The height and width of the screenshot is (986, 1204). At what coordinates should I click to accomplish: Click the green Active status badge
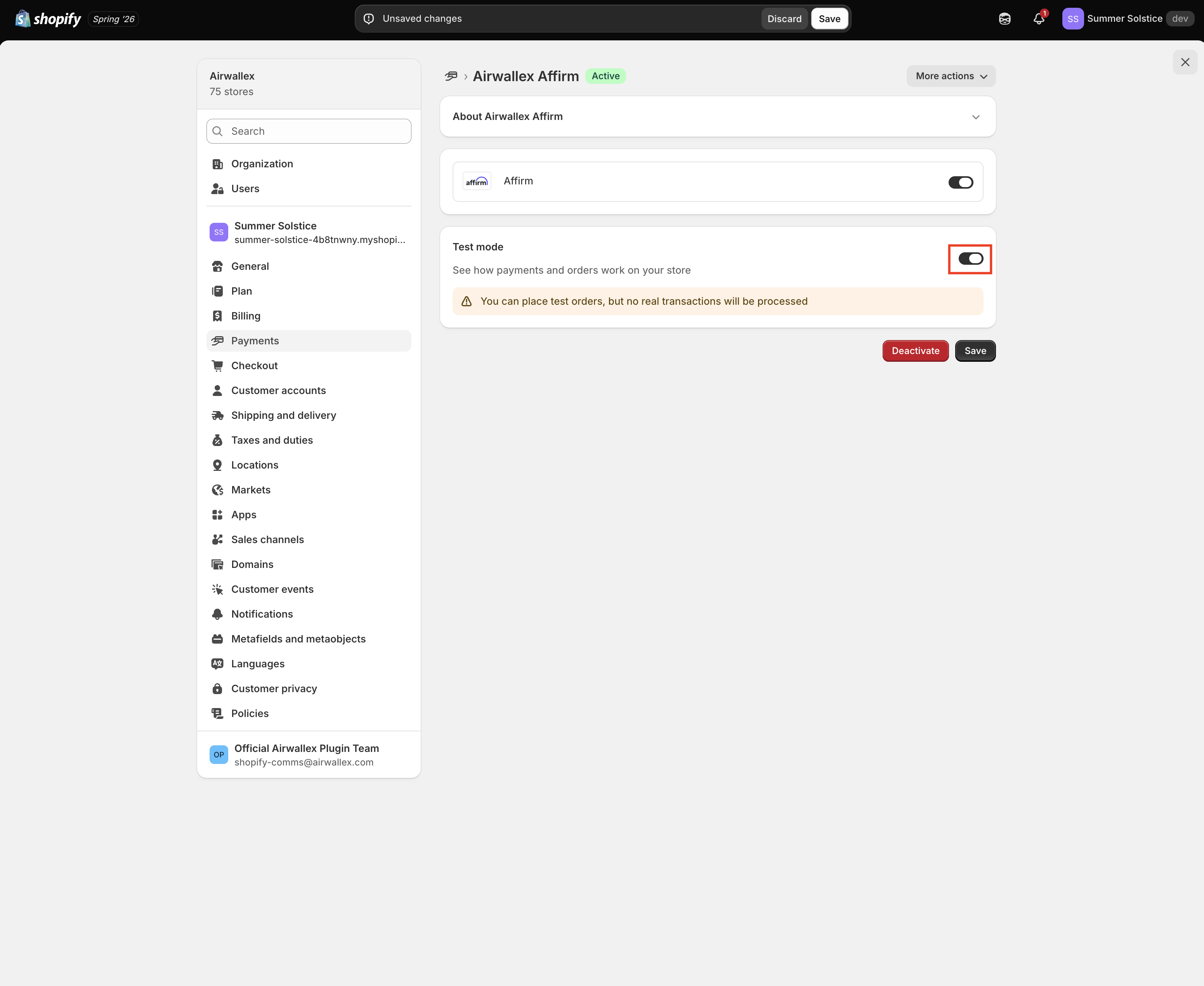point(605,76)
